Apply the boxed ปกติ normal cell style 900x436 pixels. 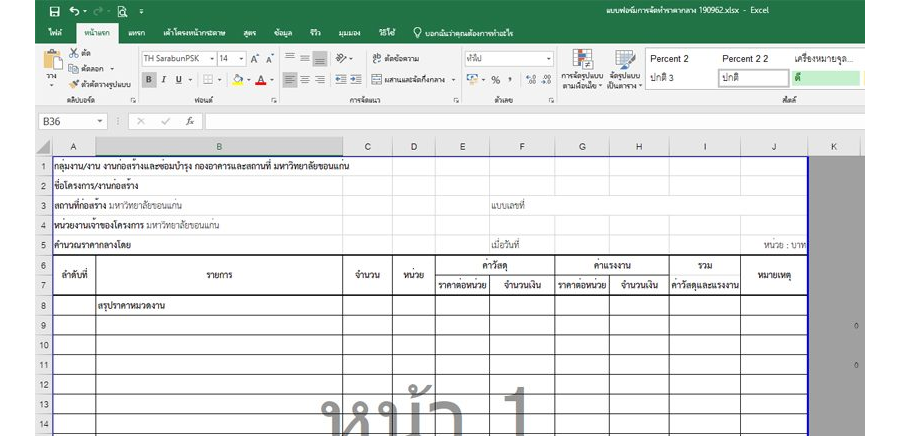(753, 78)
